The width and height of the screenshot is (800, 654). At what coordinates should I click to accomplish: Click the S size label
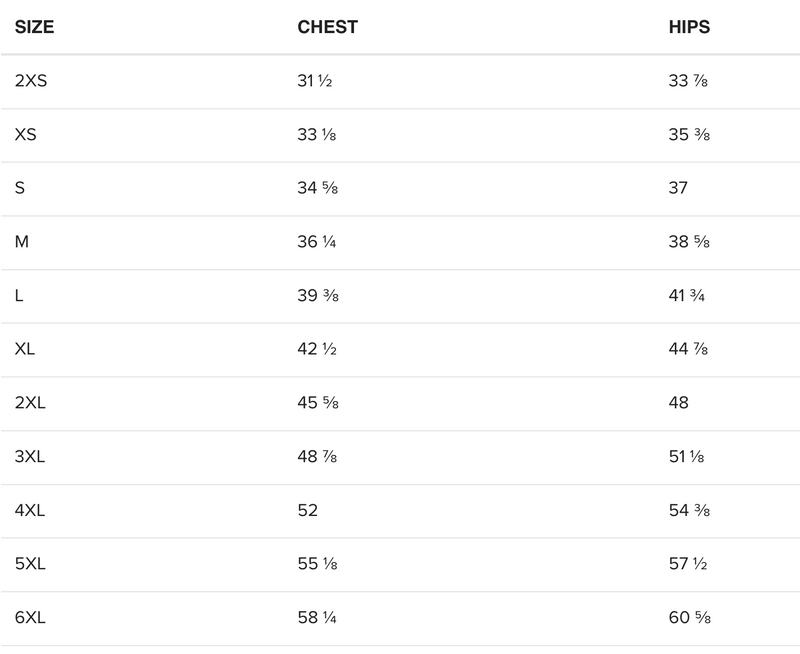coord(20,188)
